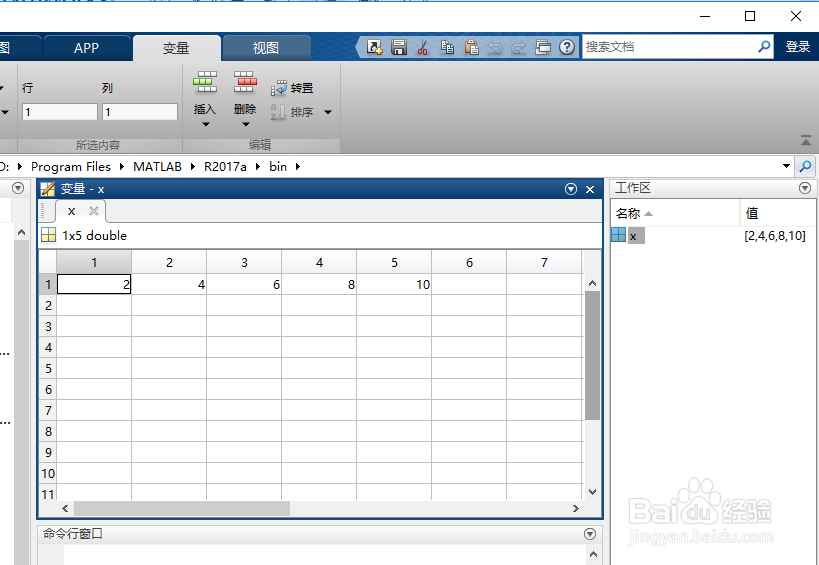Screen dimensions: 819x565
Task: Open Help question mark icon
Action: (567, 47)
